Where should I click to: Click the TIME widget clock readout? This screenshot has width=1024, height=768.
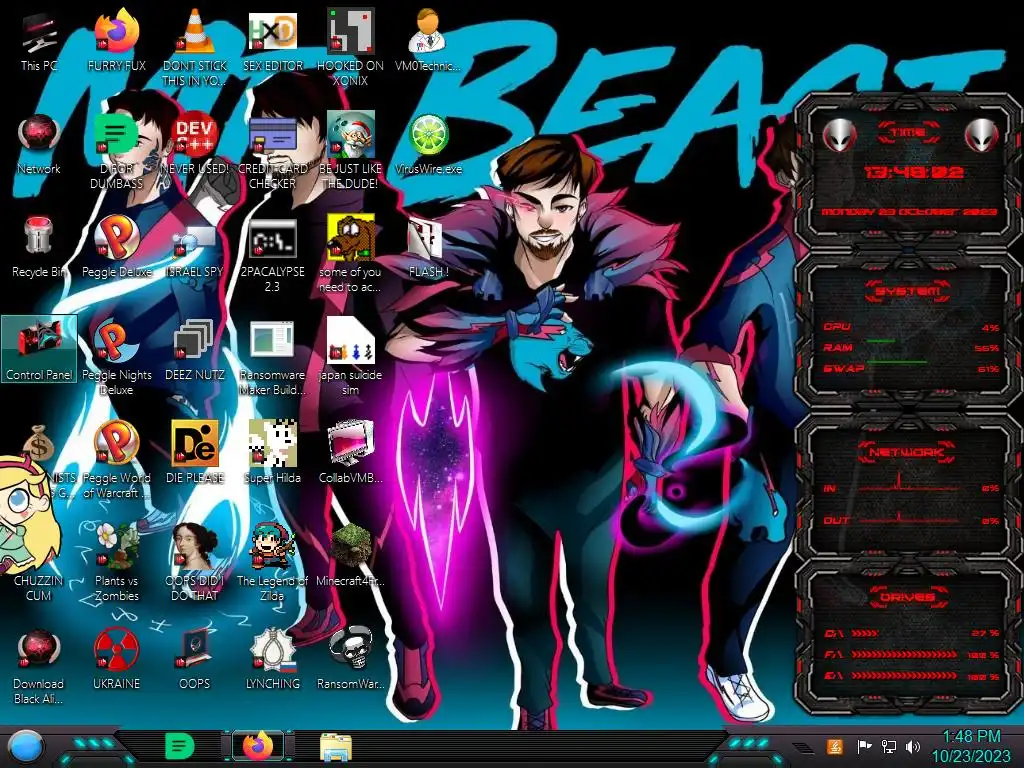913,172
